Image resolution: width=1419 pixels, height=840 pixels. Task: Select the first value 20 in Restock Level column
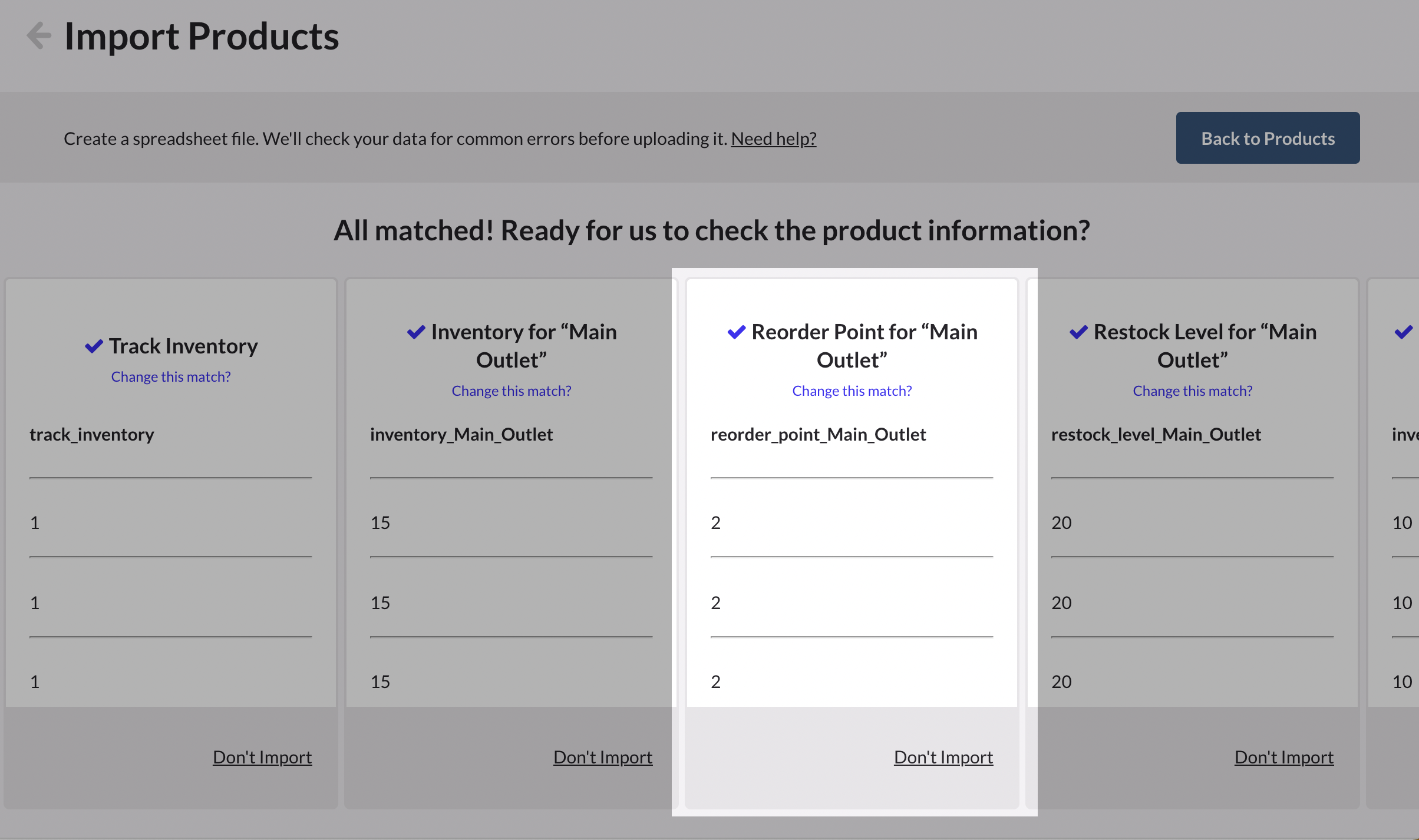[x=1061, y=522]
